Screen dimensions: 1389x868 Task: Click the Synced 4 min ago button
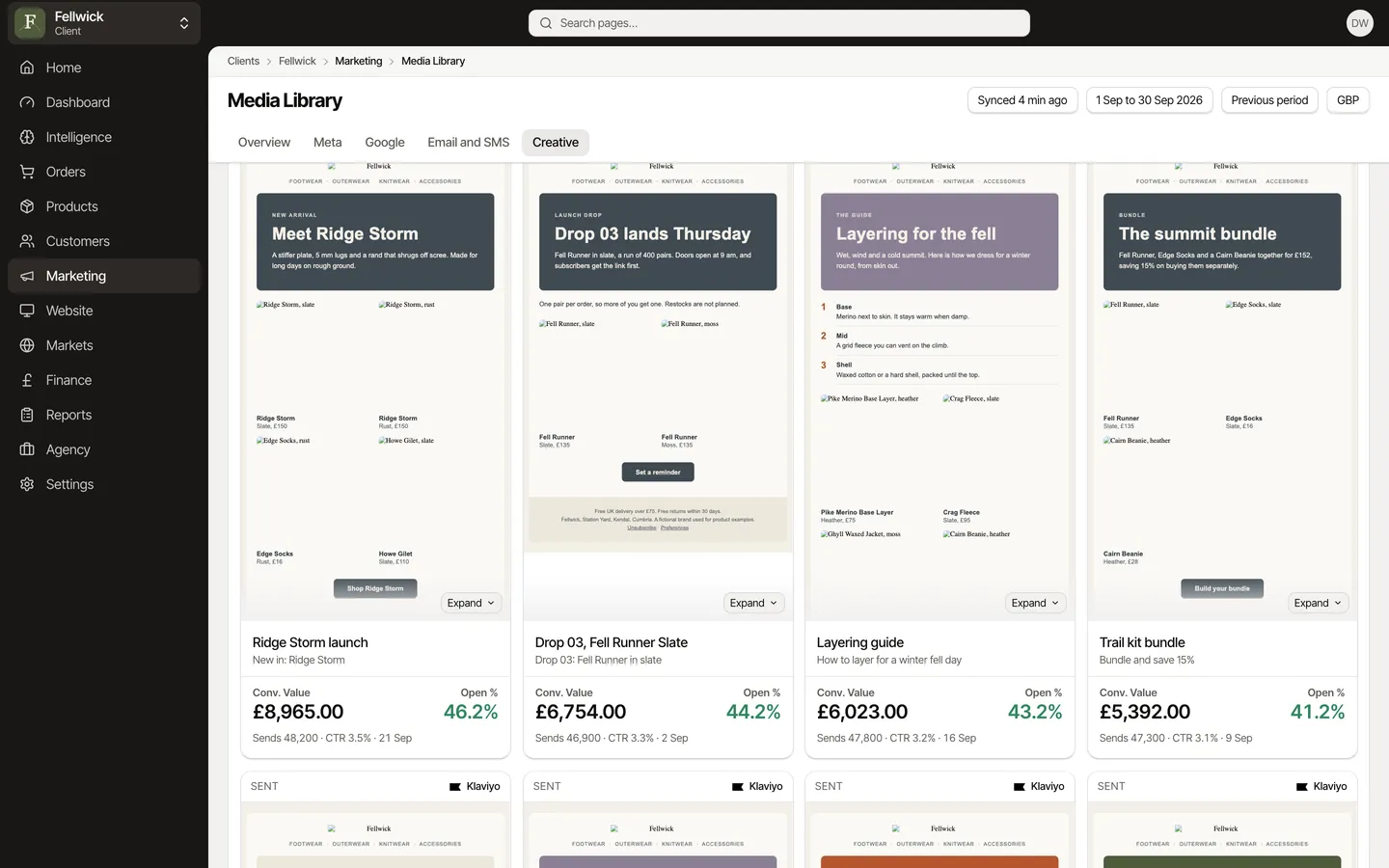[x=1022, y=100]
